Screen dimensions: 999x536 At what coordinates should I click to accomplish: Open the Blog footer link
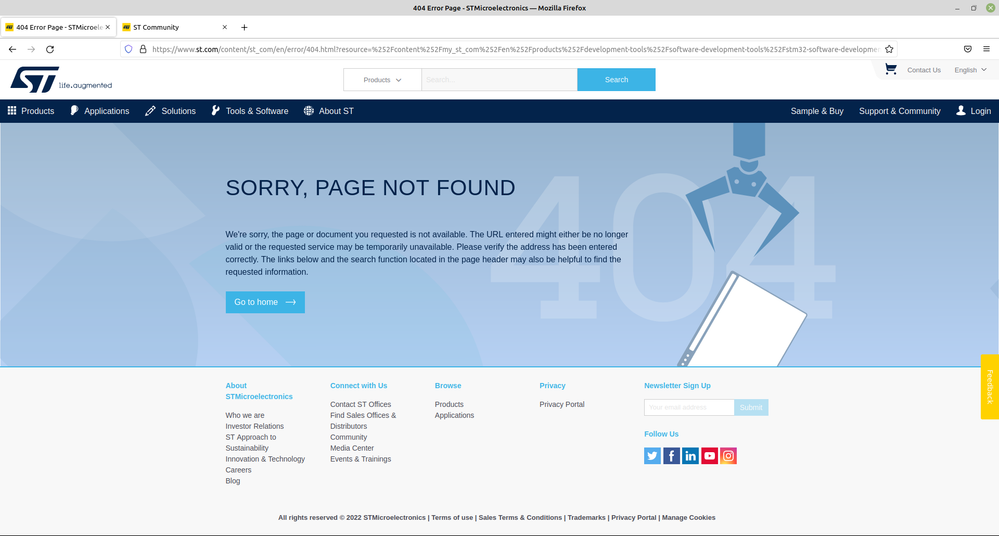click(233, 481)
